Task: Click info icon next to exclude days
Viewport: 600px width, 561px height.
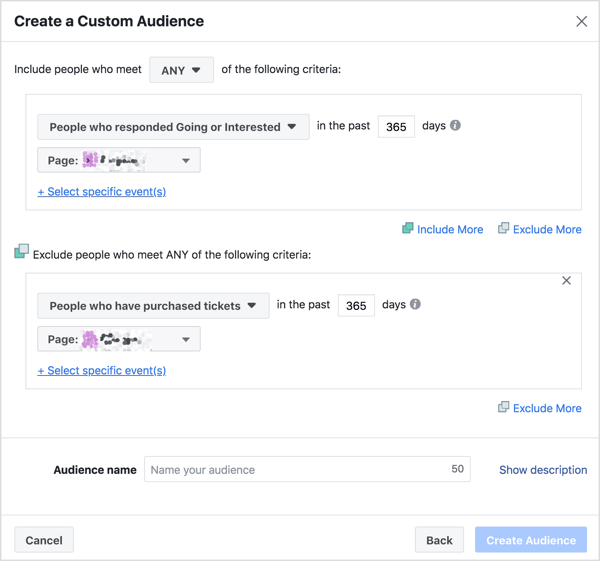Action: click(x=415, y=305)
